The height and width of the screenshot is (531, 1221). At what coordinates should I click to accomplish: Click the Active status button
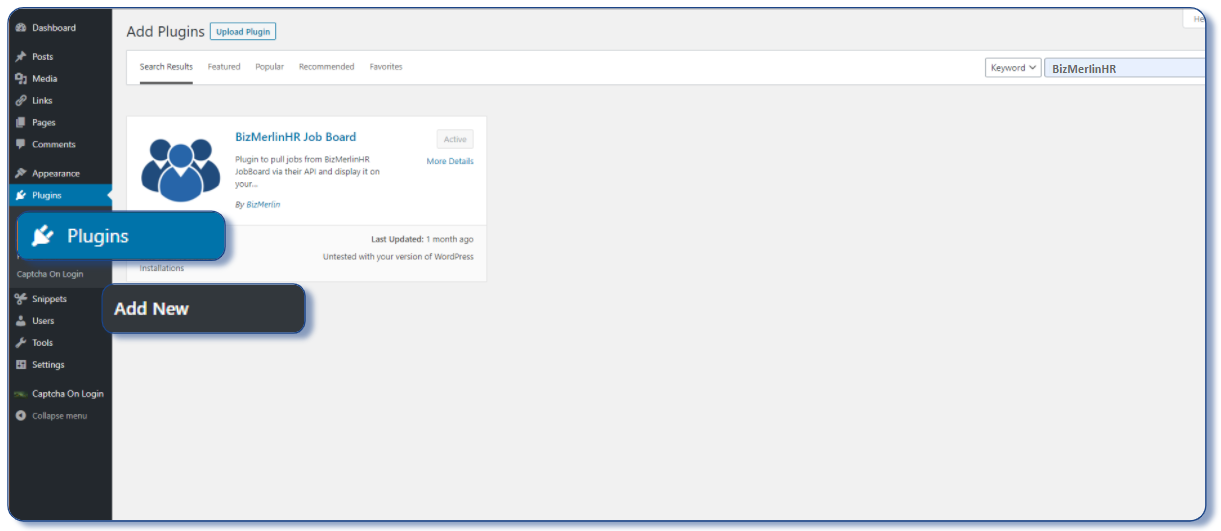coord(455,140)
